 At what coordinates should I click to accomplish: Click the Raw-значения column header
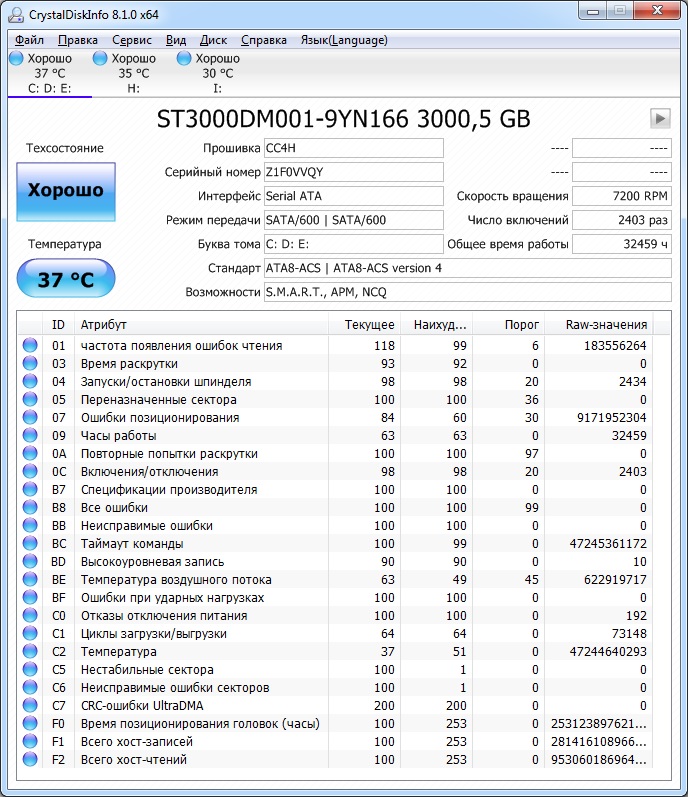click(x=607, y=325)
